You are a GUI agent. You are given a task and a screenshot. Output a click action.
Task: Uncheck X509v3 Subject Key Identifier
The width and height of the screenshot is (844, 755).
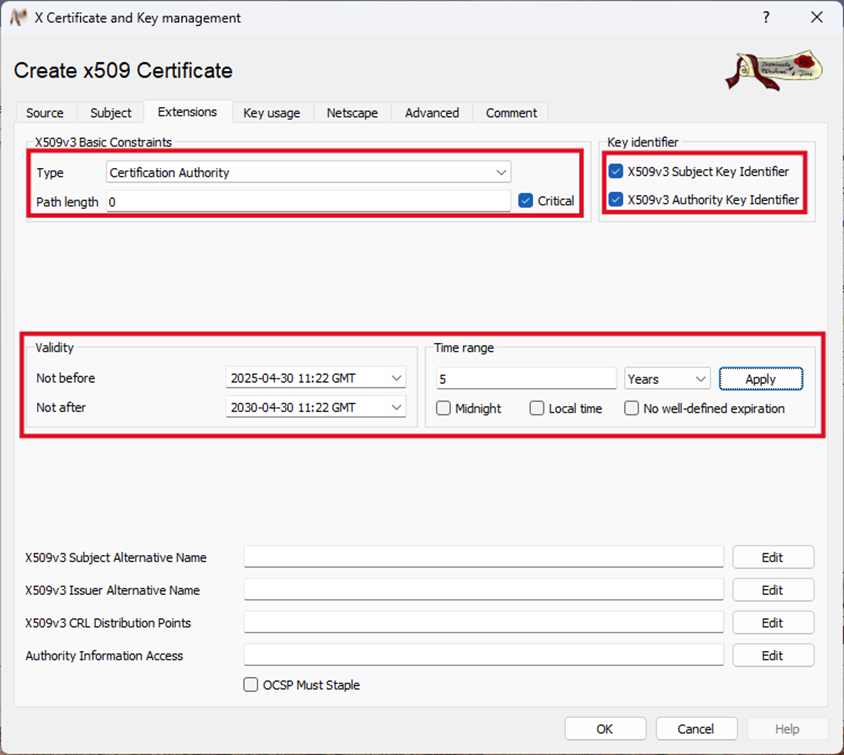(616, 172)
